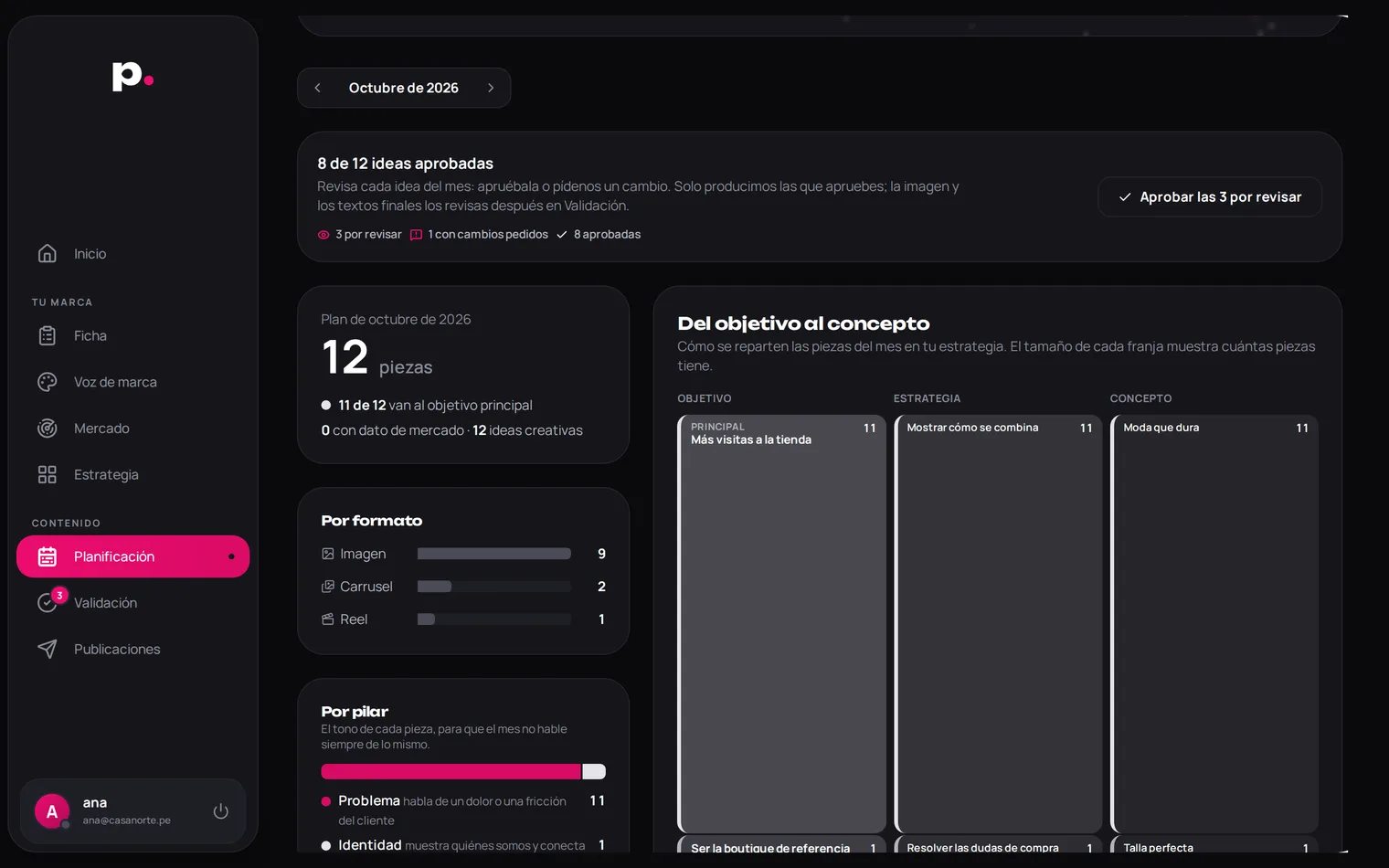This screenshot has height=868, width=1389.
Task: Click the comment icon beside cambios pedidos
Action: (417, 235)
